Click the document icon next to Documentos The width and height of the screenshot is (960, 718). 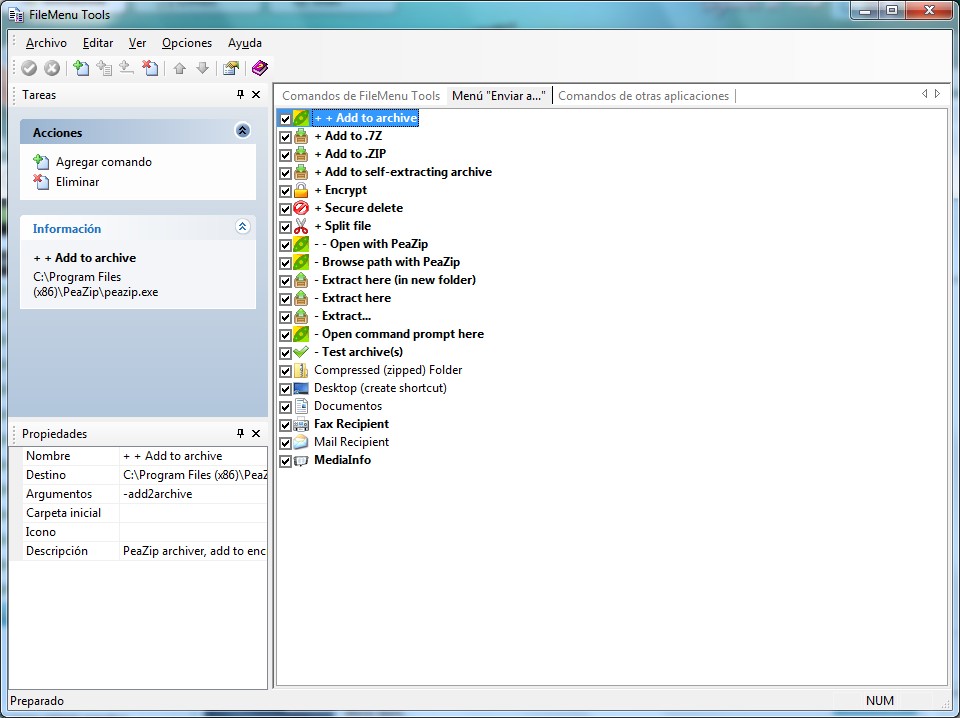pos(301,406)
